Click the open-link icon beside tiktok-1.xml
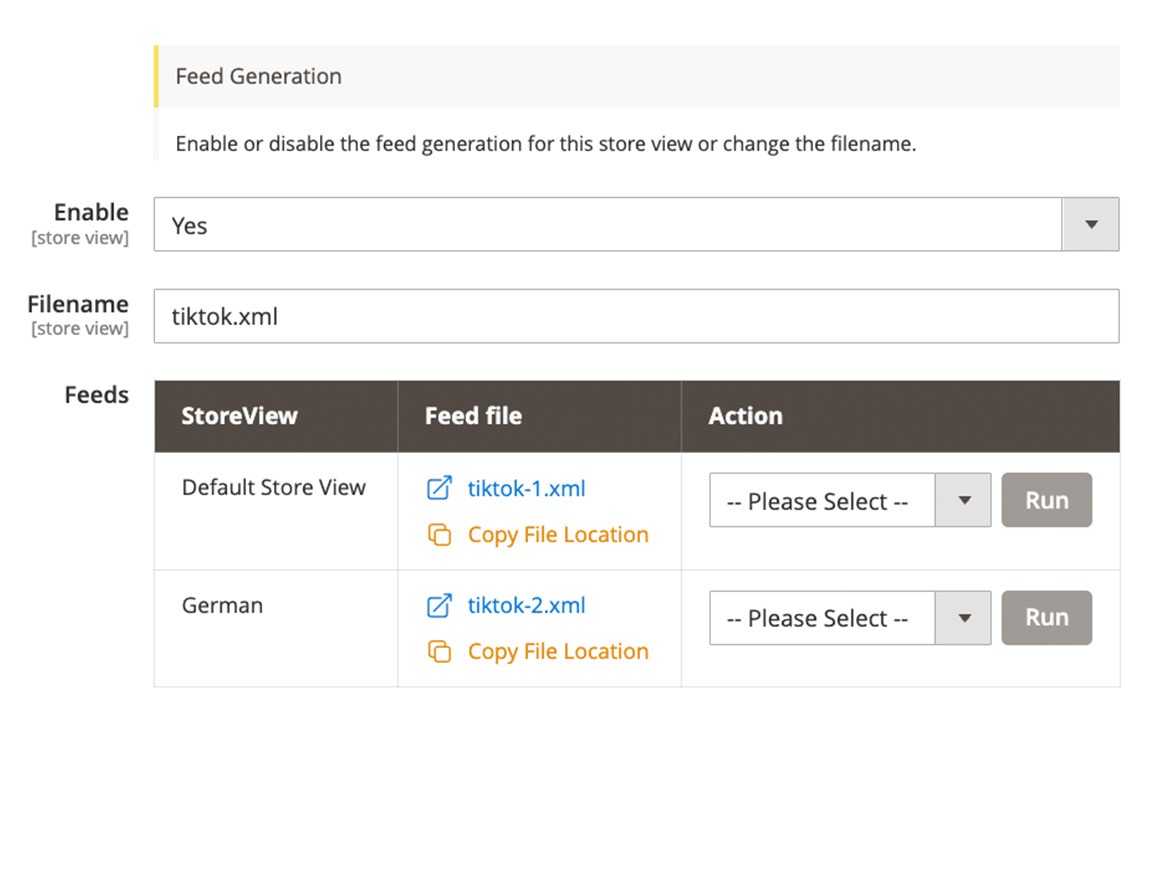1168x887 pixels. pyautogui.click(x=439, y=489)
